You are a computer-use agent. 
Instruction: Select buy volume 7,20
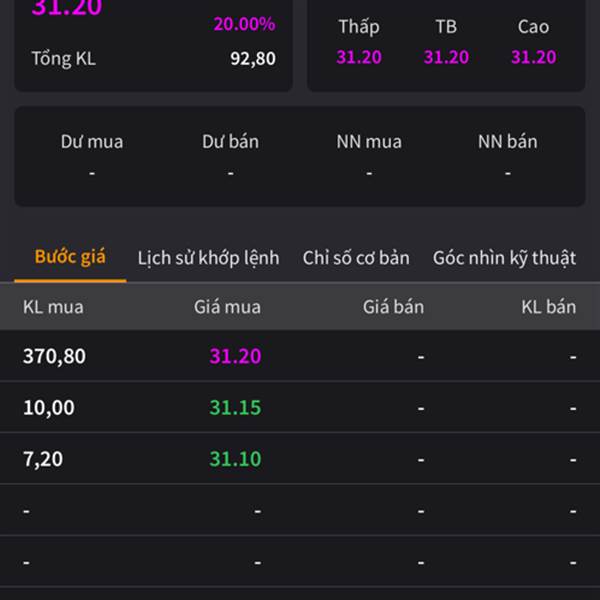[43, 459]
